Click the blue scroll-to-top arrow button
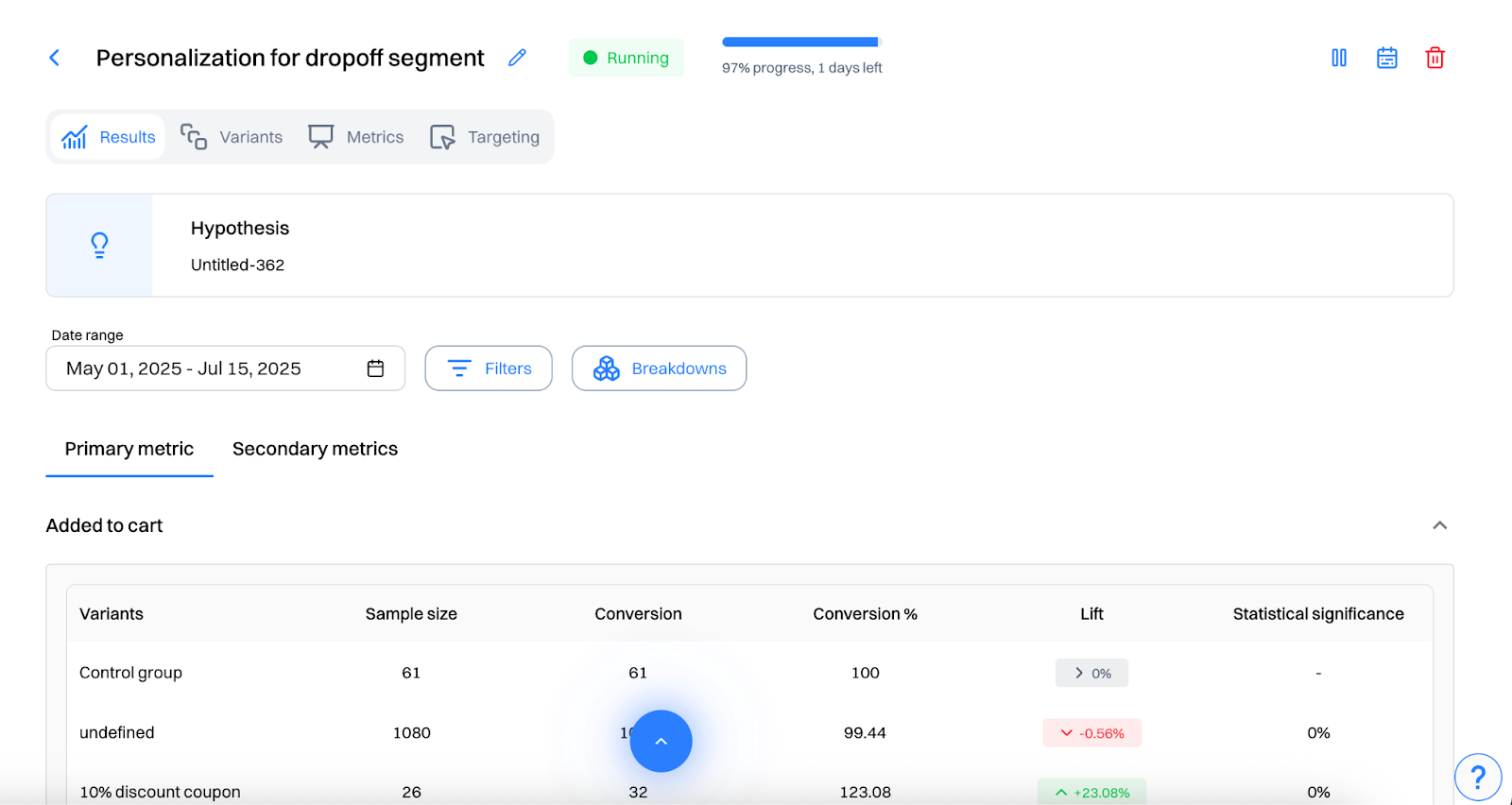Viewport: 1512px width, 805px height. (x=661, y=741)
